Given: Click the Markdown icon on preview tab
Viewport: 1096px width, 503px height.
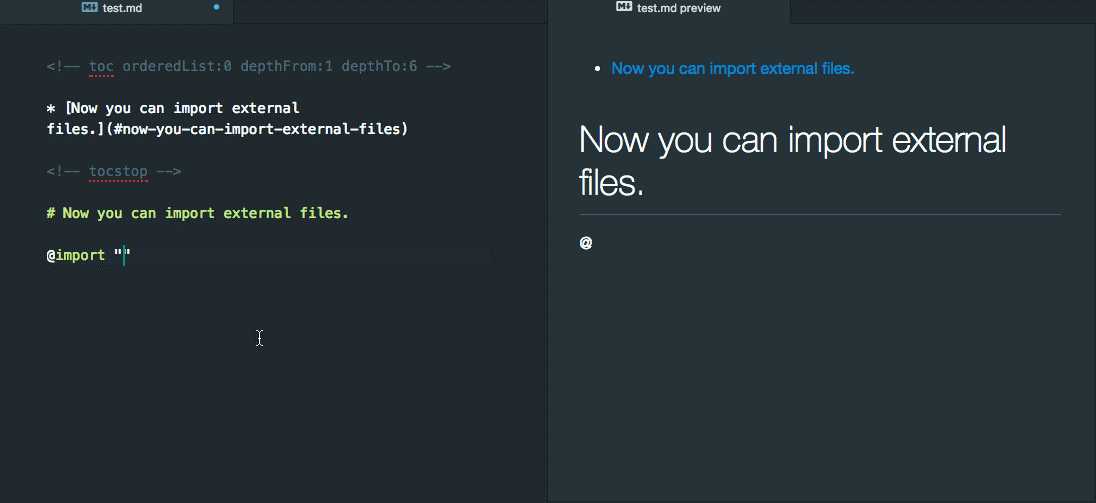Looking at the screenshot, I should (624, 7).
